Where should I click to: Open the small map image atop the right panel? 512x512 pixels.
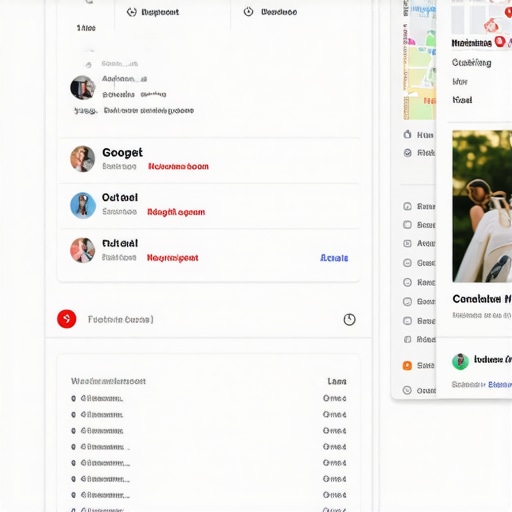(x=482, y=17)
